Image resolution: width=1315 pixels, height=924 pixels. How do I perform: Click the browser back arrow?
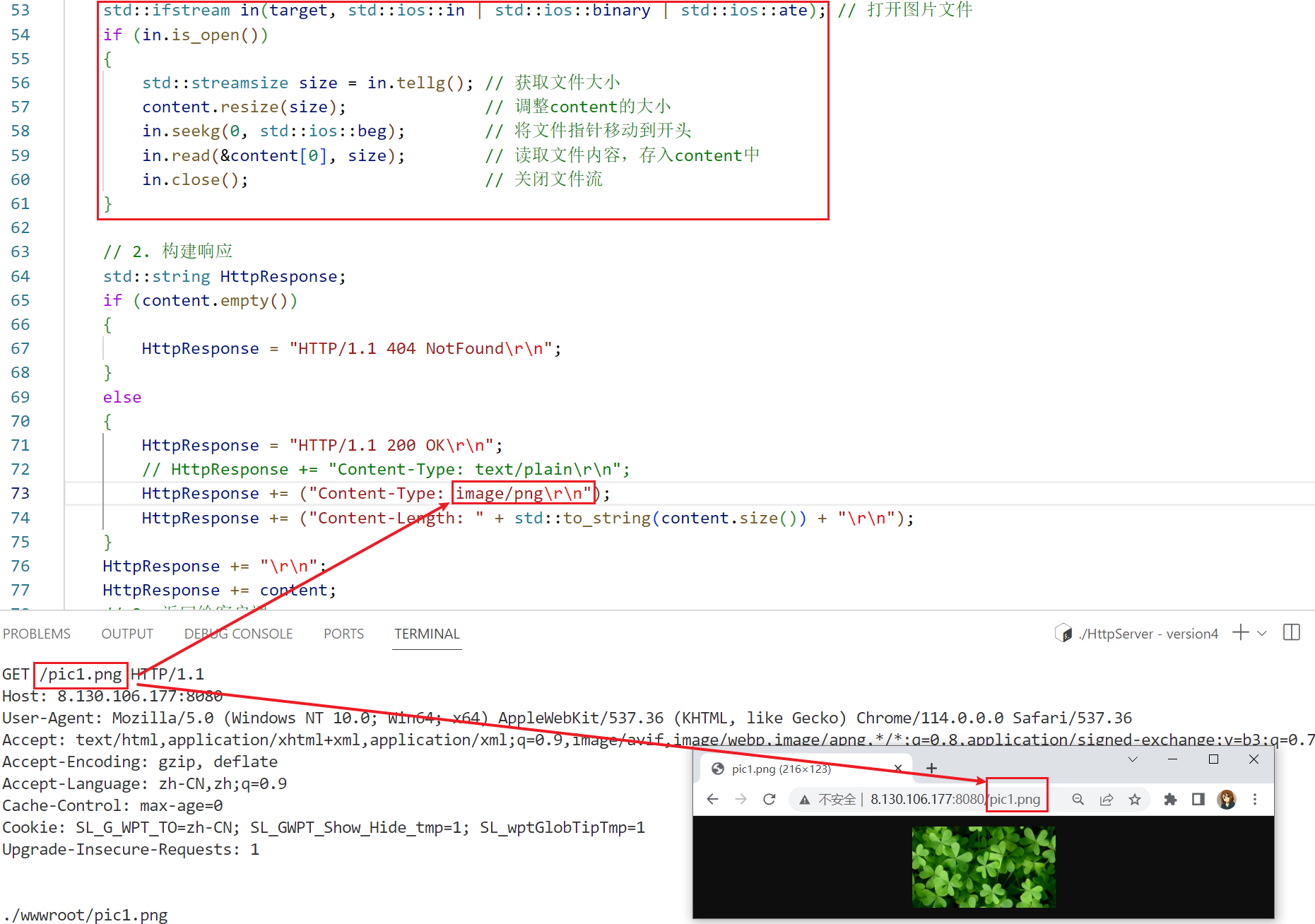[x=712, y=799]
